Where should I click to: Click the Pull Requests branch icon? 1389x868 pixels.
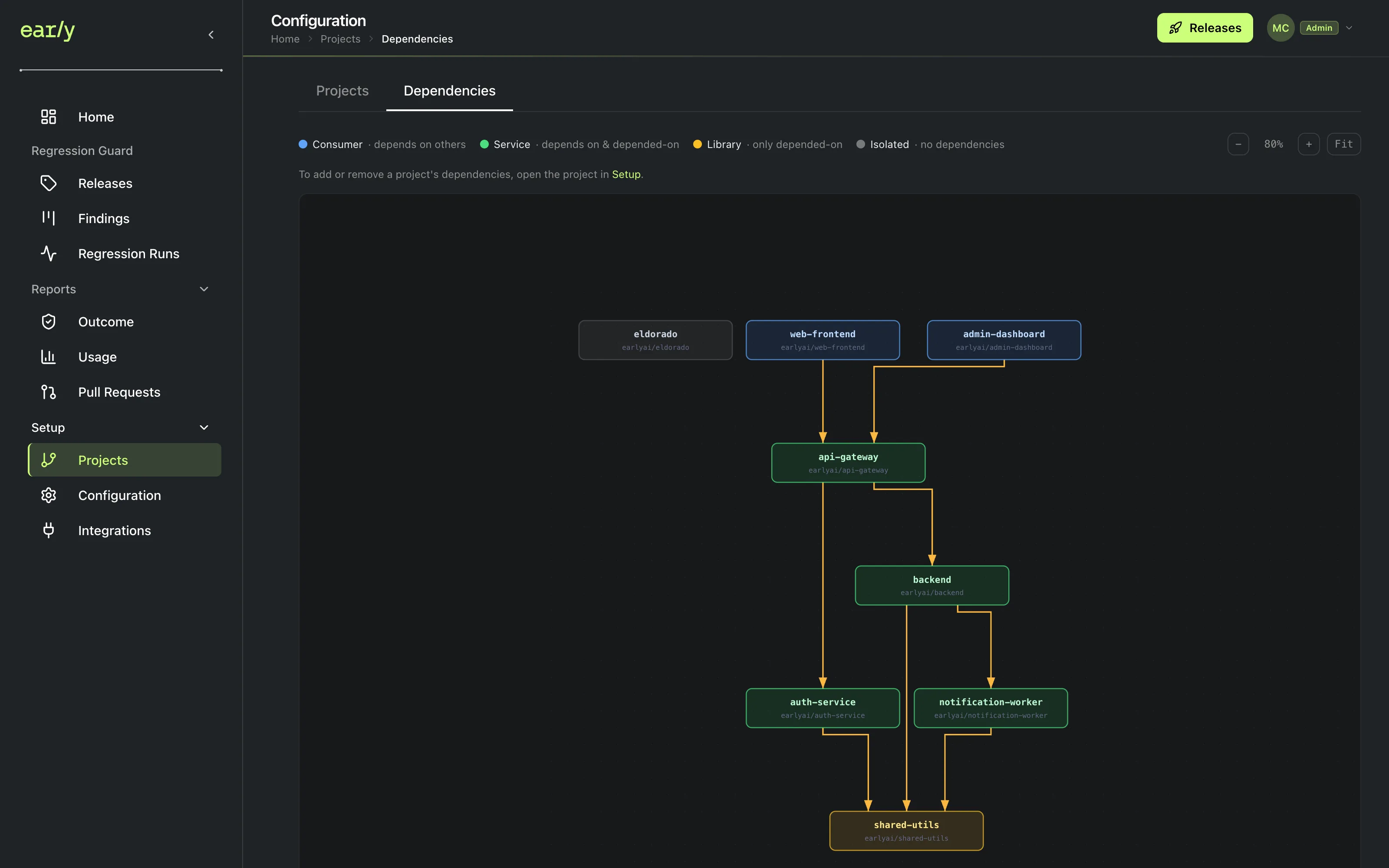pos(49,392)
